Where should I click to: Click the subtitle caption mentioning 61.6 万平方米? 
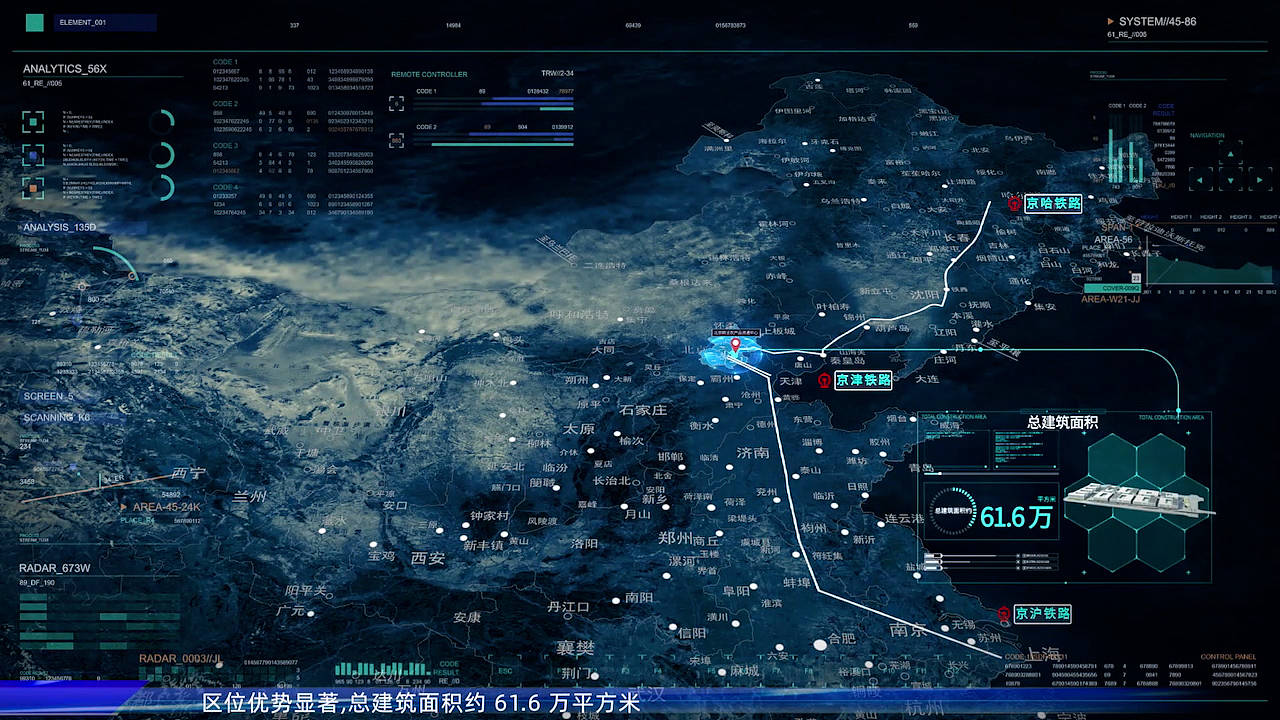tap(420, 703)
